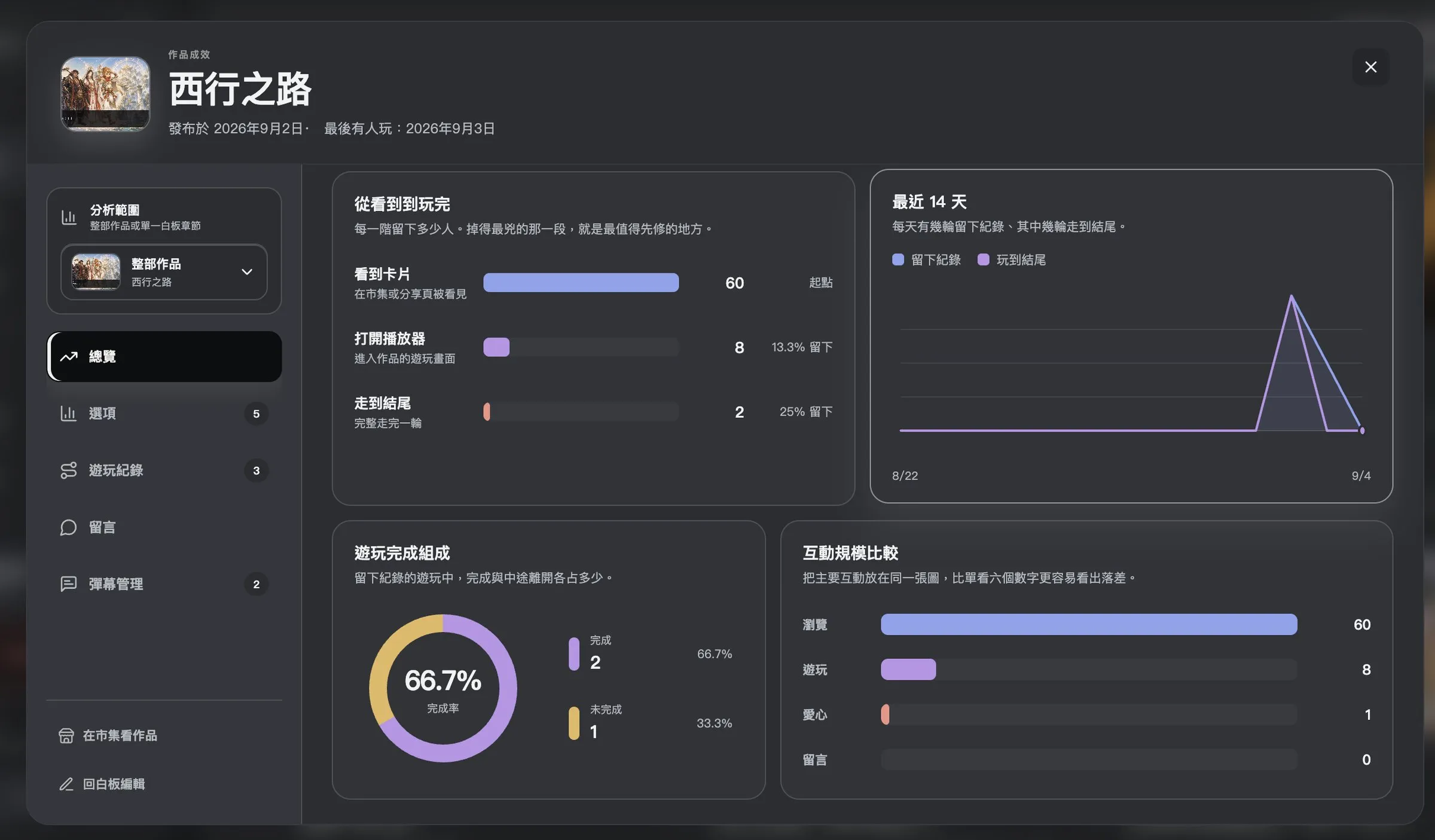Click the 愛心 comparison bar
Viewport: 1435px width, 840px height.
coord(1089,714)
